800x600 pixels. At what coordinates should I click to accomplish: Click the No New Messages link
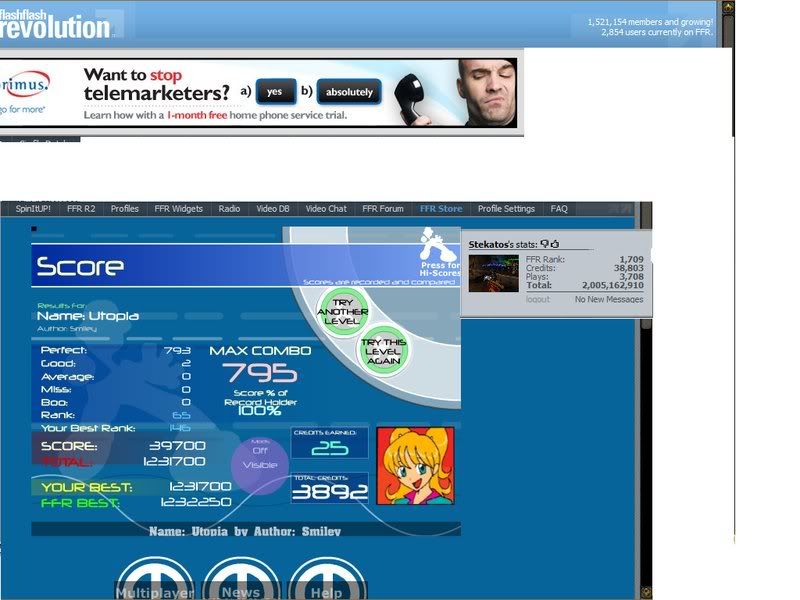tap(608, 299)
